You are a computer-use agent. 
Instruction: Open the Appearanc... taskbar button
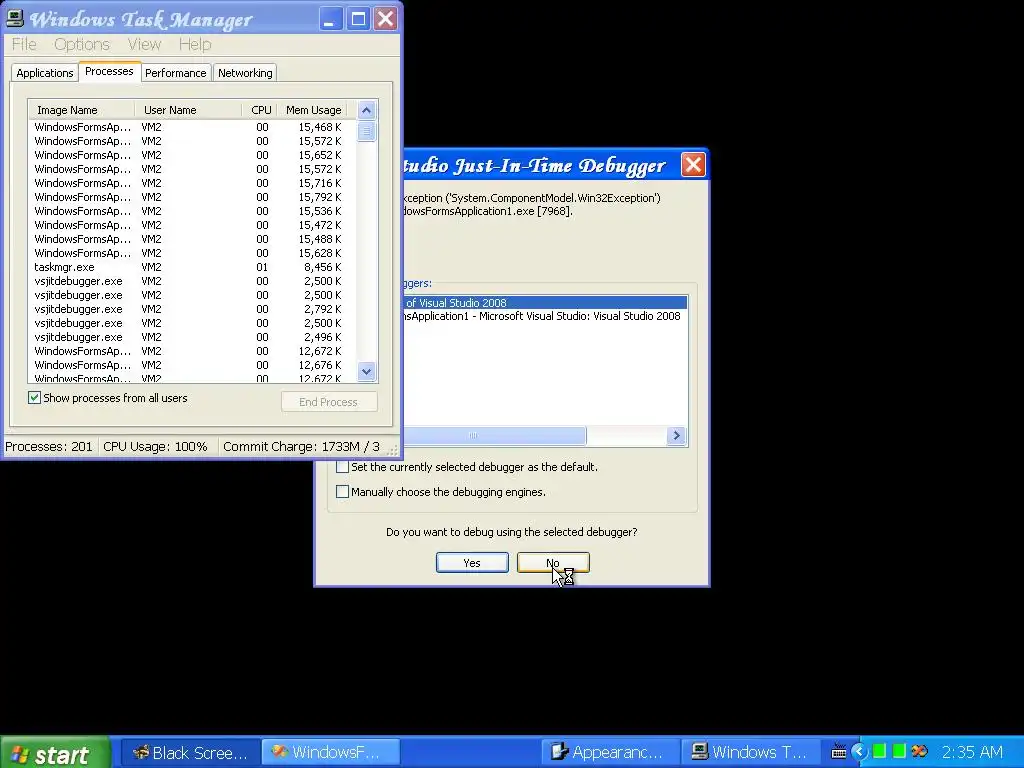click(x=609, y=752)
